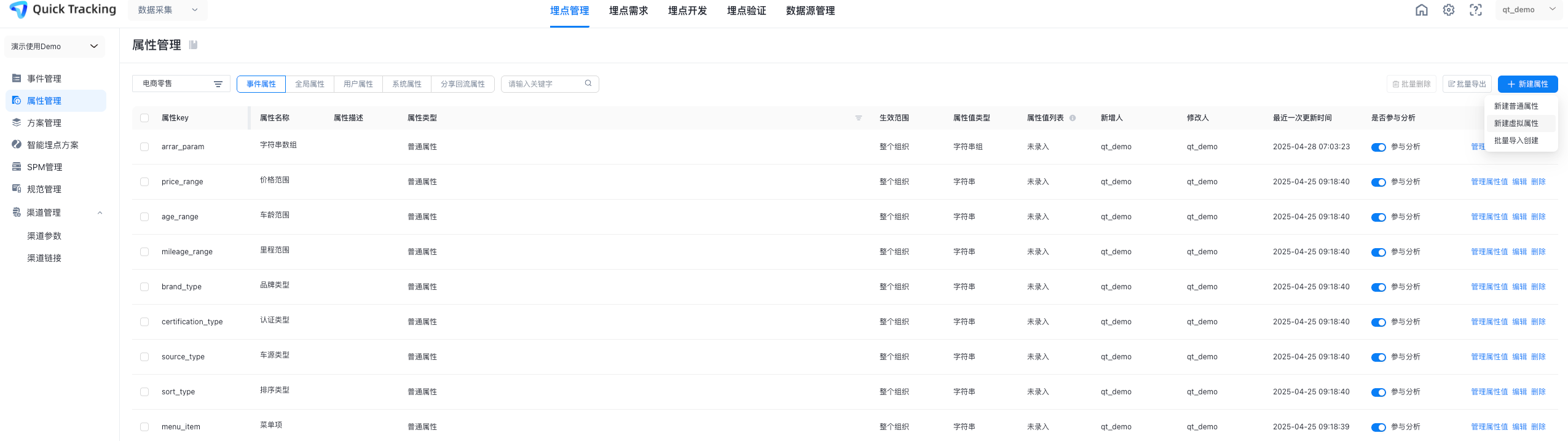Click the 批量导出 button
1568x441 pixels.
[1467, 84]
